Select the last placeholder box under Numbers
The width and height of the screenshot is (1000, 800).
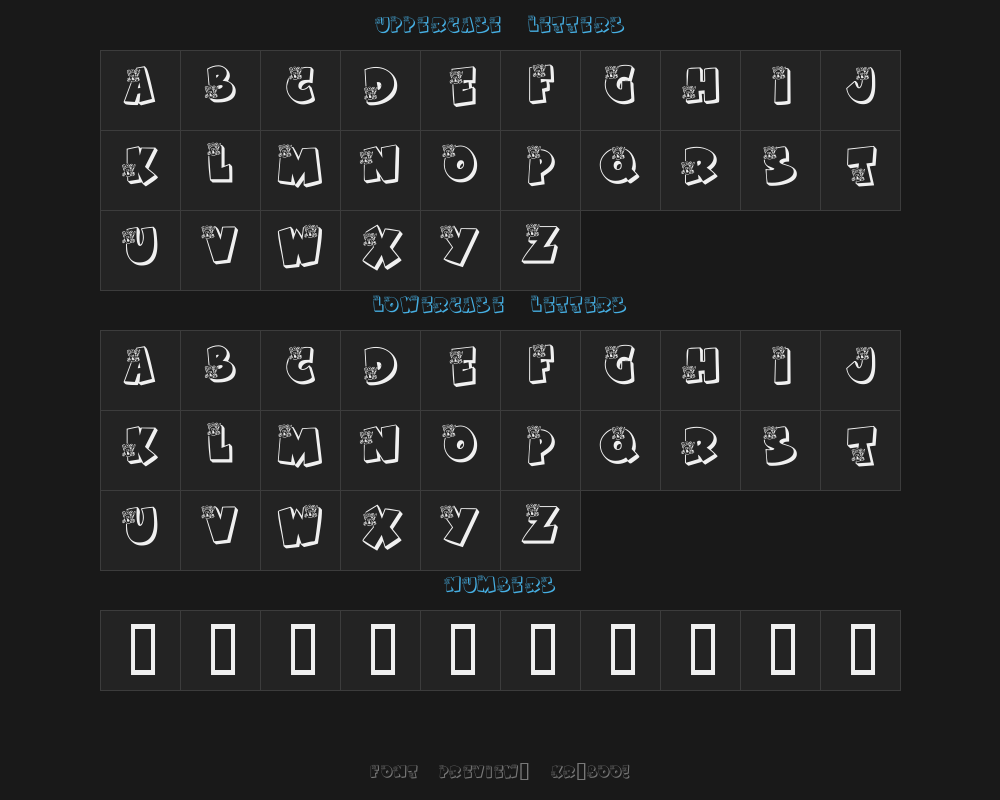click(862, 650)
